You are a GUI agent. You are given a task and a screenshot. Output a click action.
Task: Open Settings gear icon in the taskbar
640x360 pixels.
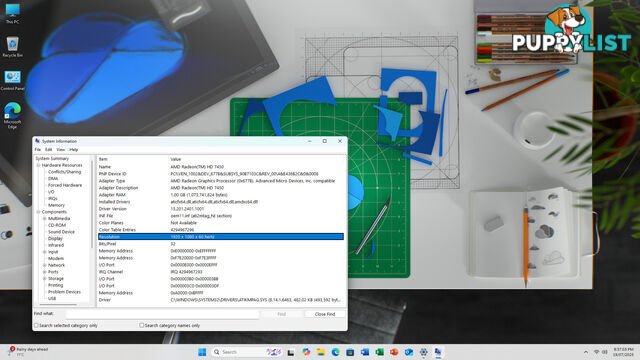click(423, 352)
